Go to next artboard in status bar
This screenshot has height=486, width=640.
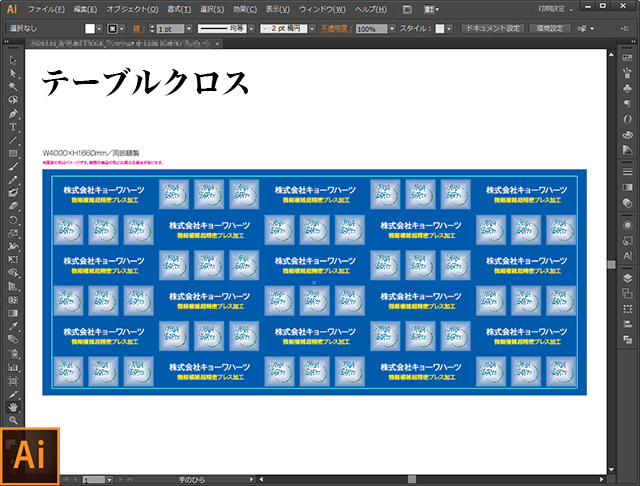coord(120,479)
